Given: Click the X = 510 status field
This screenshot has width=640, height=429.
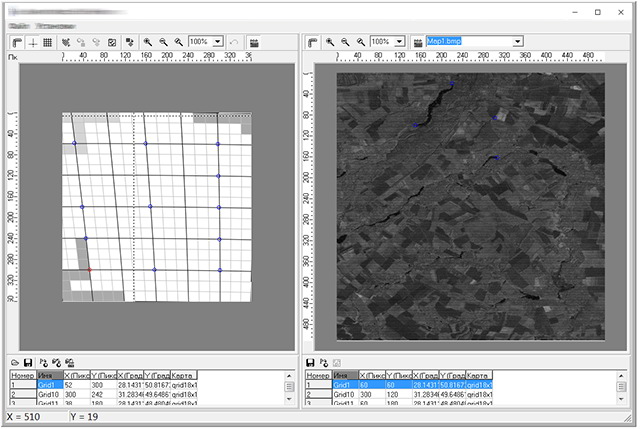Looking at the screenshot, I should click(23, 417).
